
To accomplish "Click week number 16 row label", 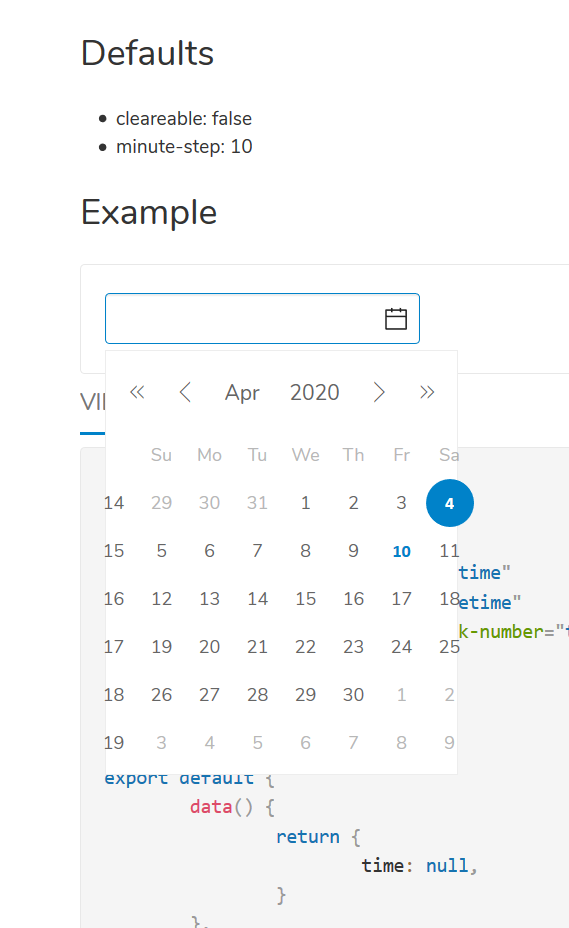I will (x=114, y=599).
